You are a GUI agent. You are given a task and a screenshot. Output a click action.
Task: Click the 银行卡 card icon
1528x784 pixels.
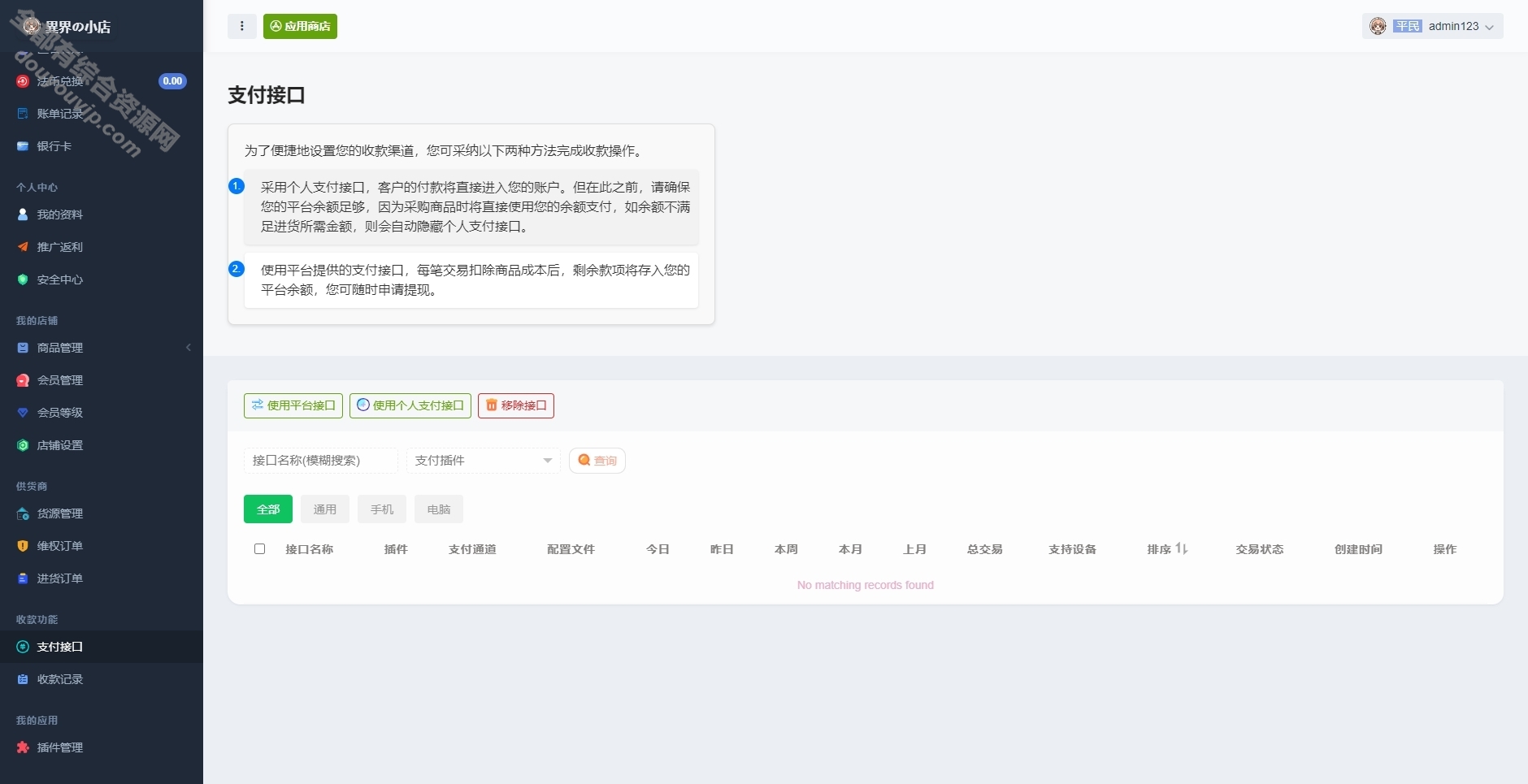(x=23, y=146)
